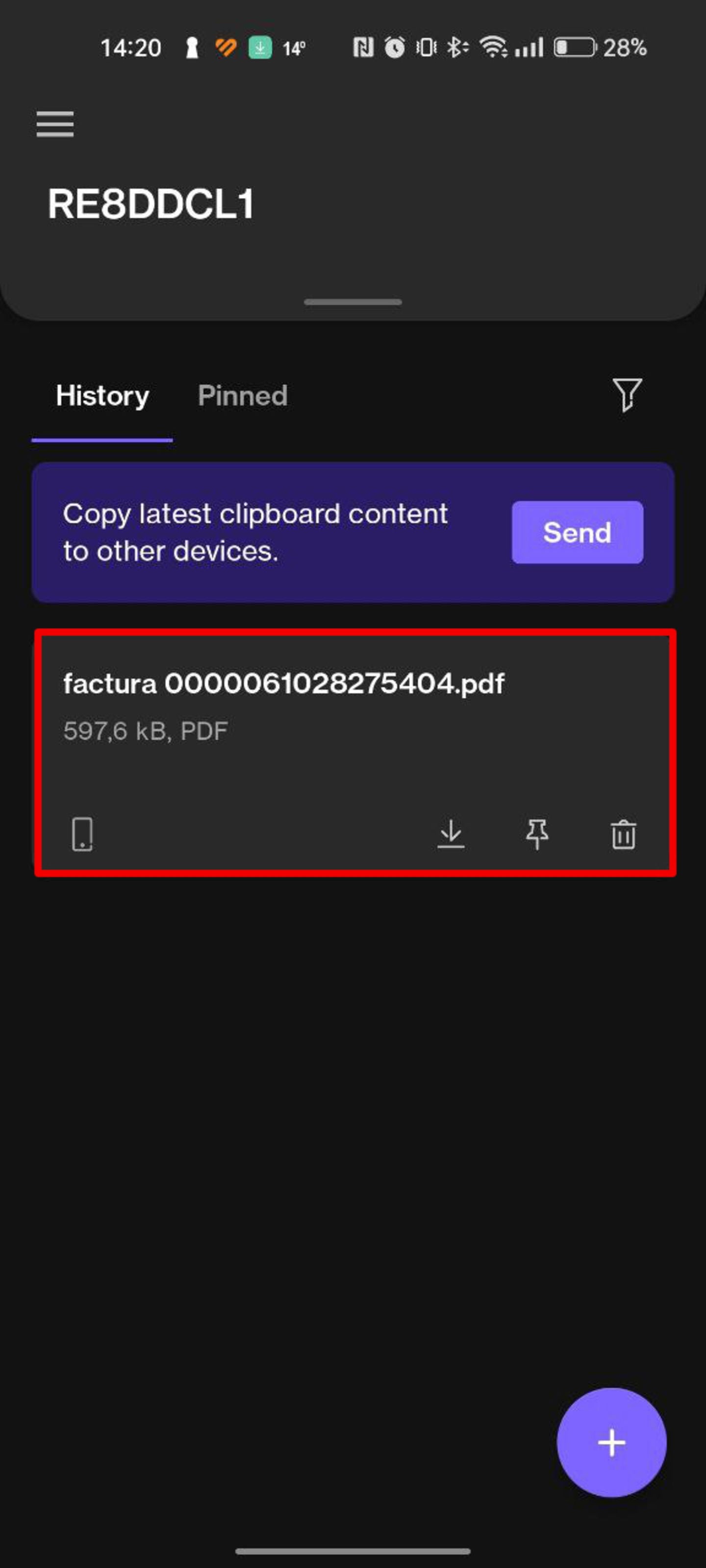Image resolution: width=706 pixels, height=1568 pixels.
Task: Tap the plus floating action button
Action: point(611,1442)
